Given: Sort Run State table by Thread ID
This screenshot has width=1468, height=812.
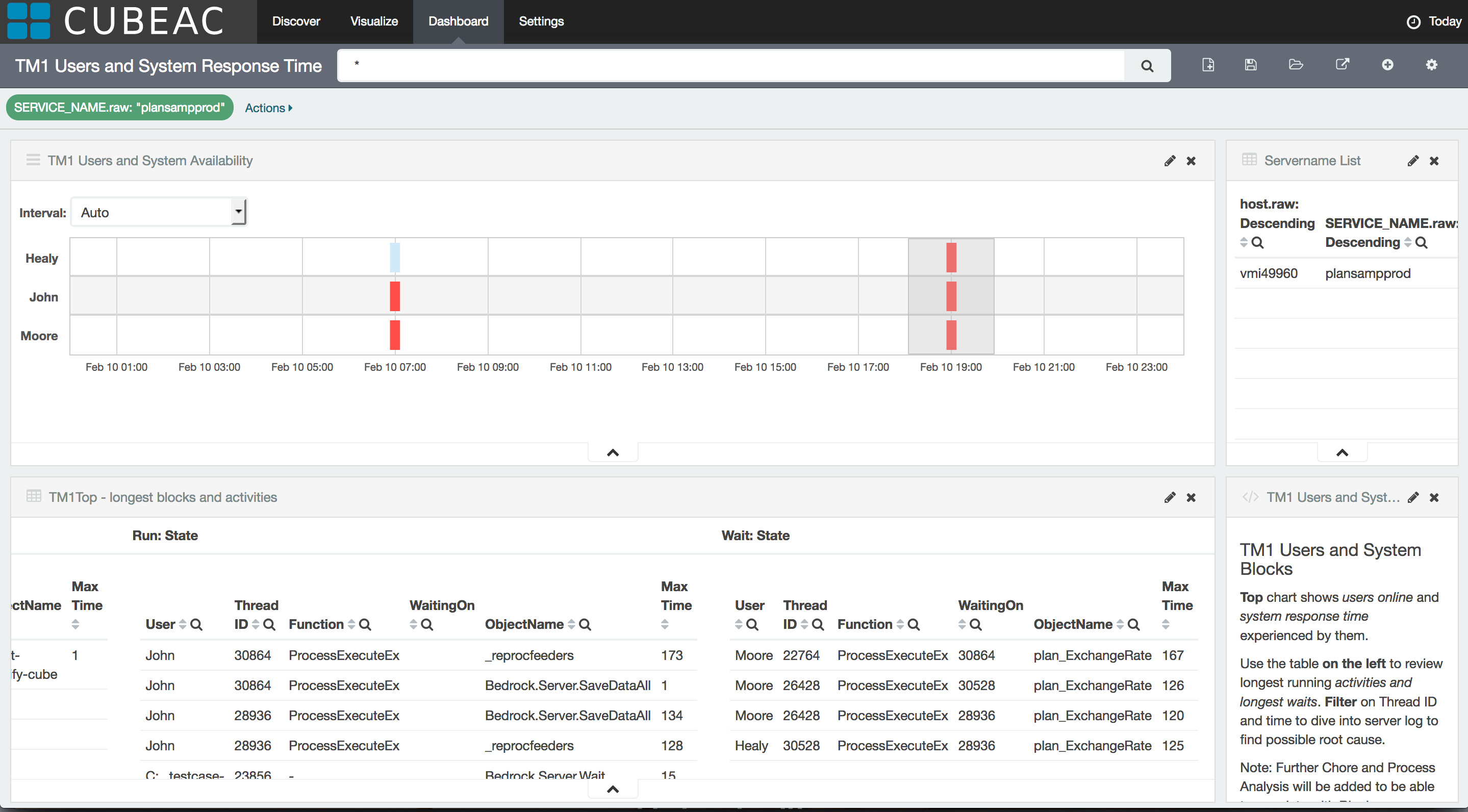Looking at the screenshot, I should 256,624.
